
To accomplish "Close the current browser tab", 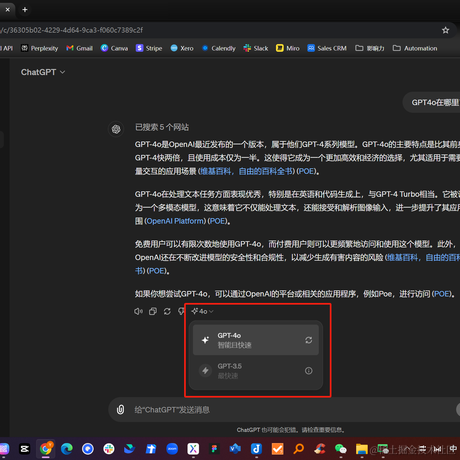I will coord(7,10).
